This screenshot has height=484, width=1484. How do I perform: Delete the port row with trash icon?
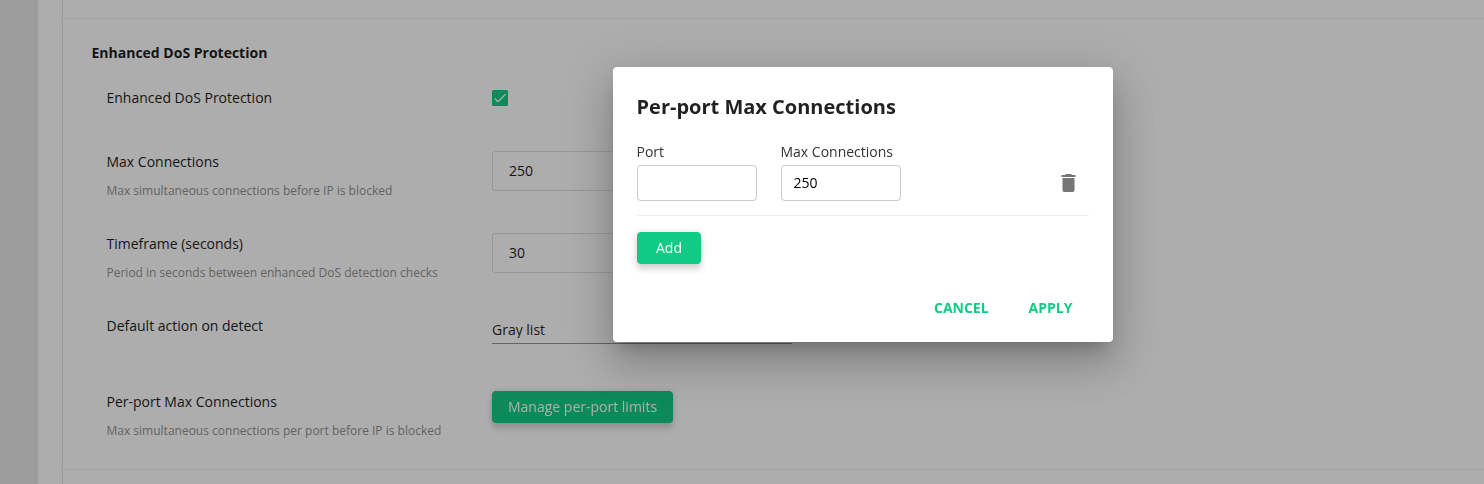1068,183
